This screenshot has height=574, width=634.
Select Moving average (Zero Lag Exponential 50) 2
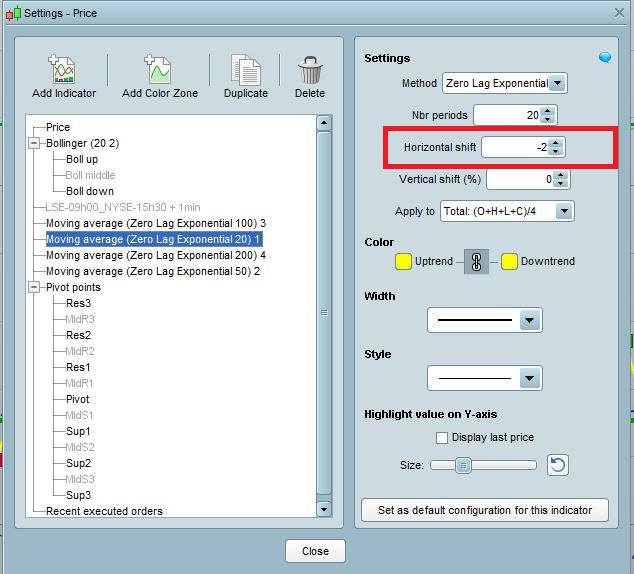pyautogui.click(x=153, y=271)
